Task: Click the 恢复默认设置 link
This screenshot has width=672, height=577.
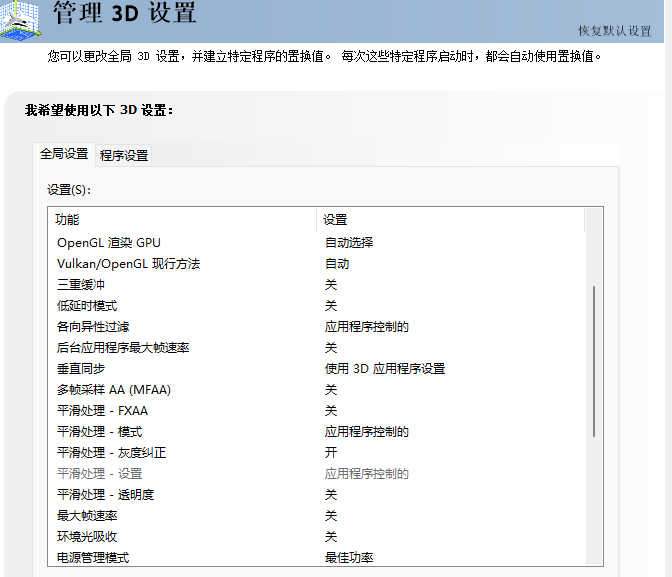Action: [x=614, y=30]
